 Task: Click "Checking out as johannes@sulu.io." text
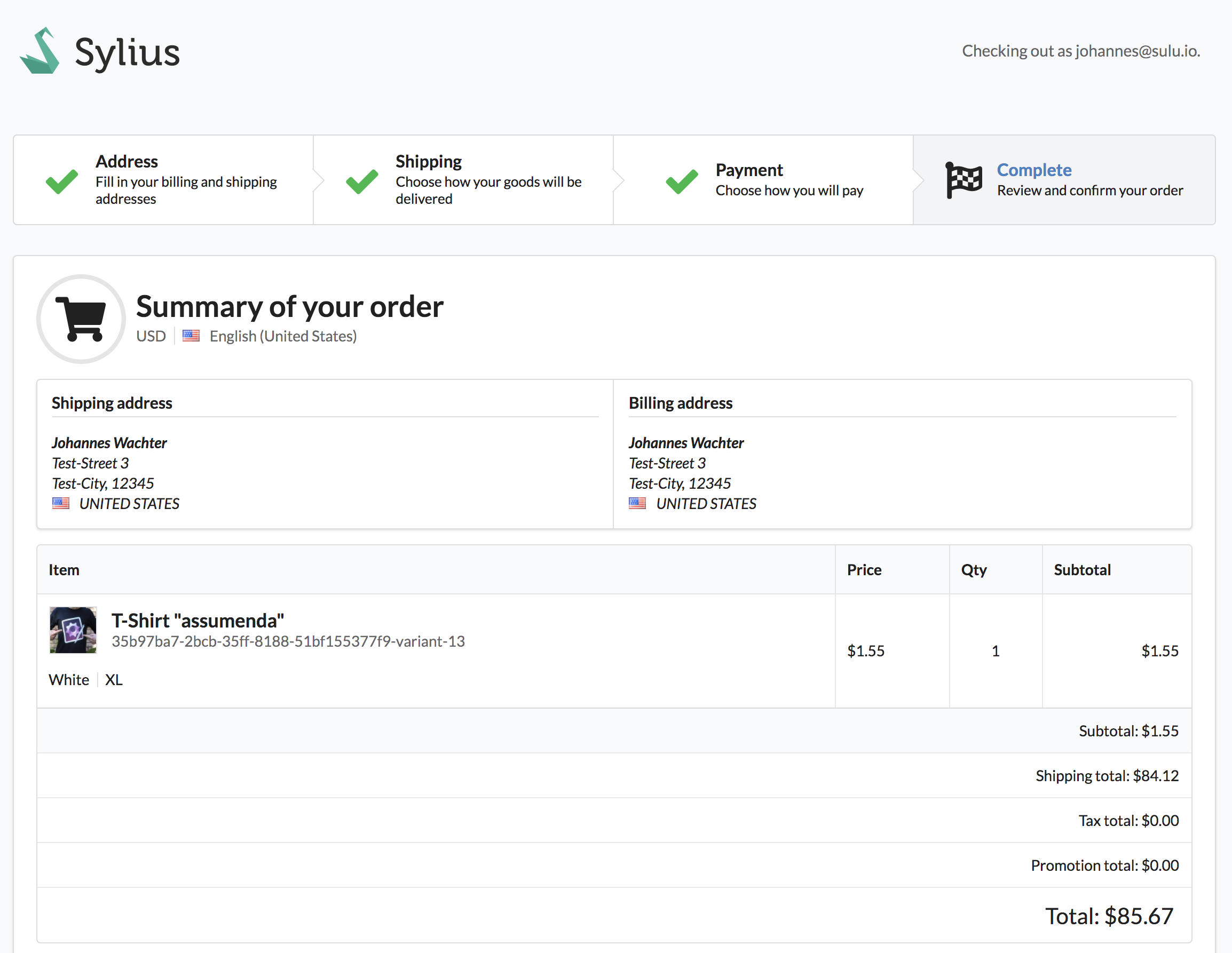pyautogui.click(x=1081, y=51)
